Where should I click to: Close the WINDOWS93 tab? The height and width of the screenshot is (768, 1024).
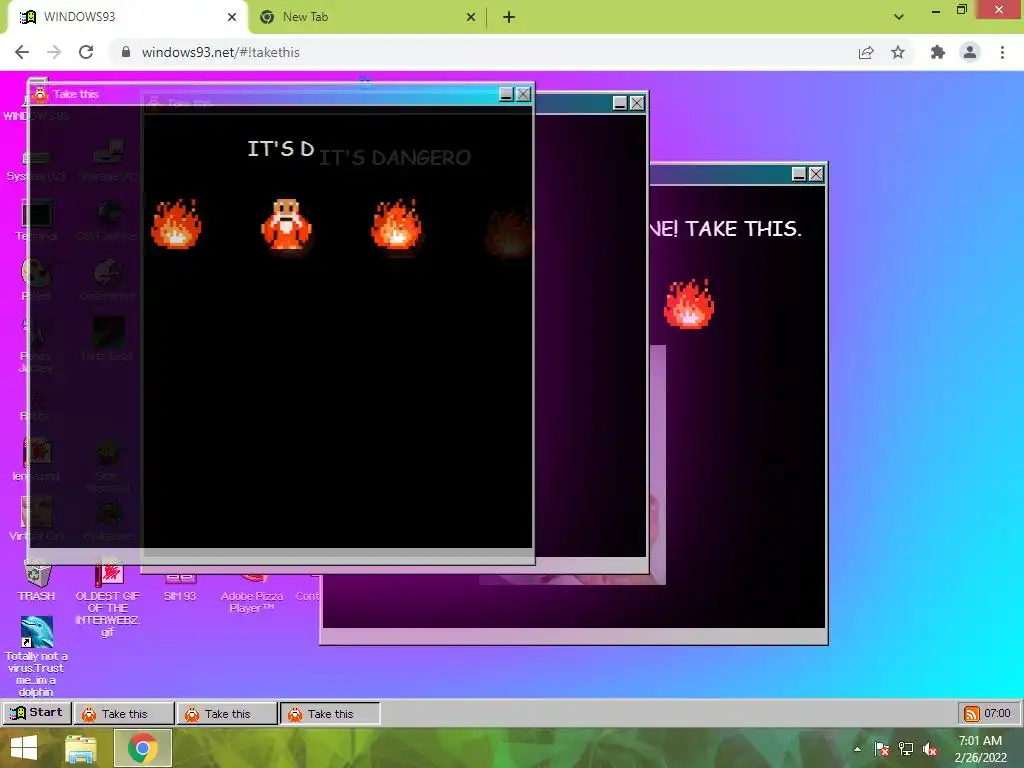[232, 17]
